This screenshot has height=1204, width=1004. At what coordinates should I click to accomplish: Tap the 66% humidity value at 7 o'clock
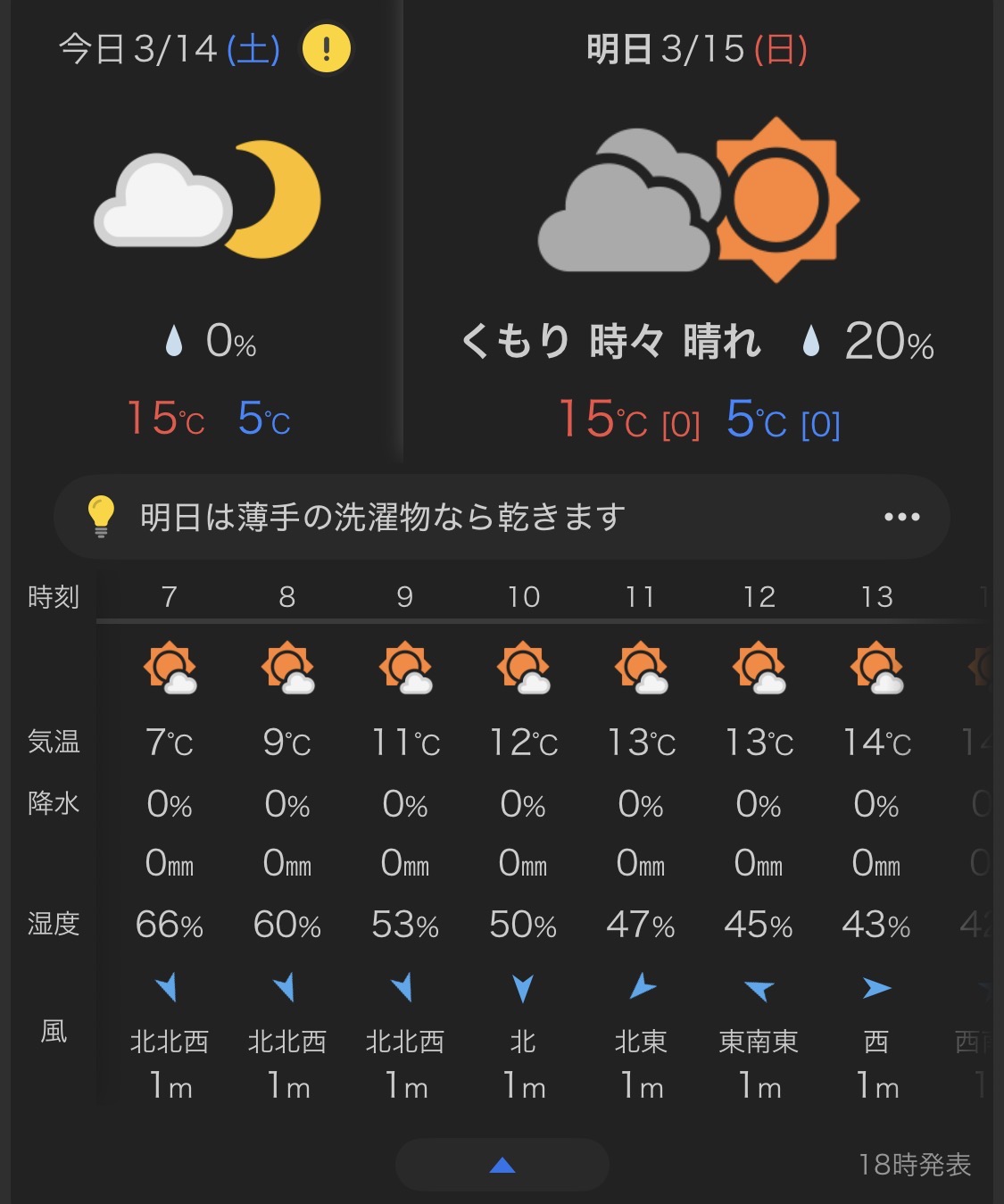[170, 925]
